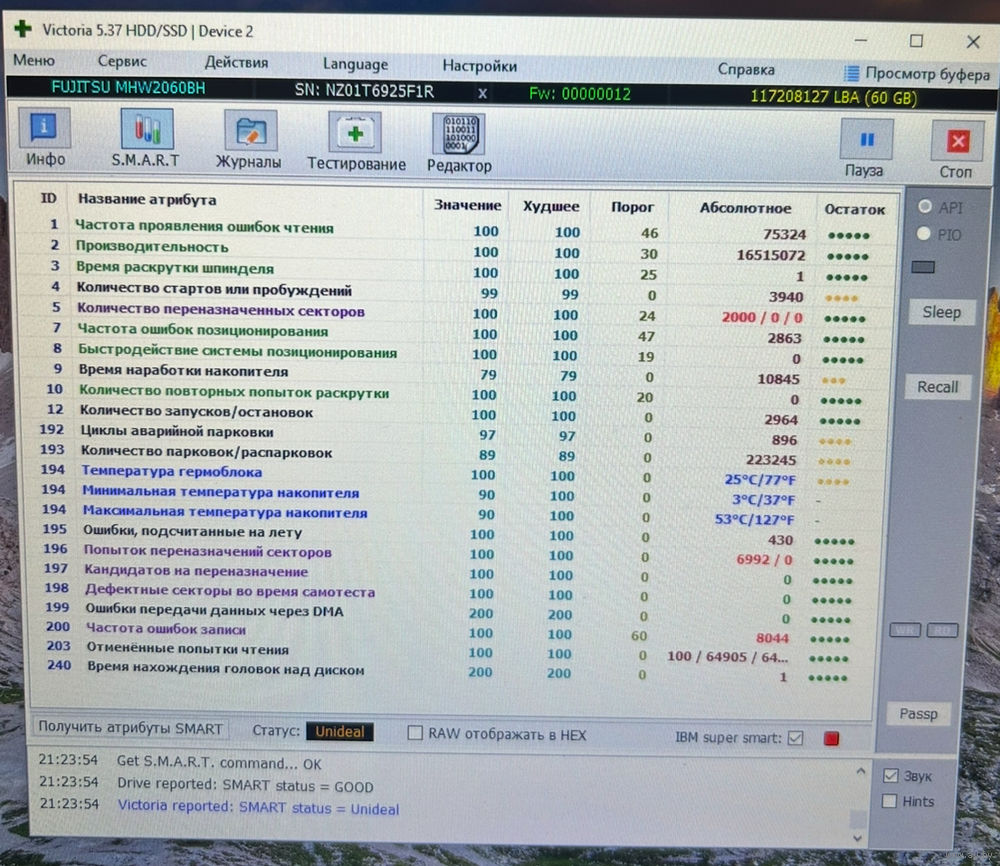
Task: Click the Худшее column header
Action: click(x=551, y=206)
